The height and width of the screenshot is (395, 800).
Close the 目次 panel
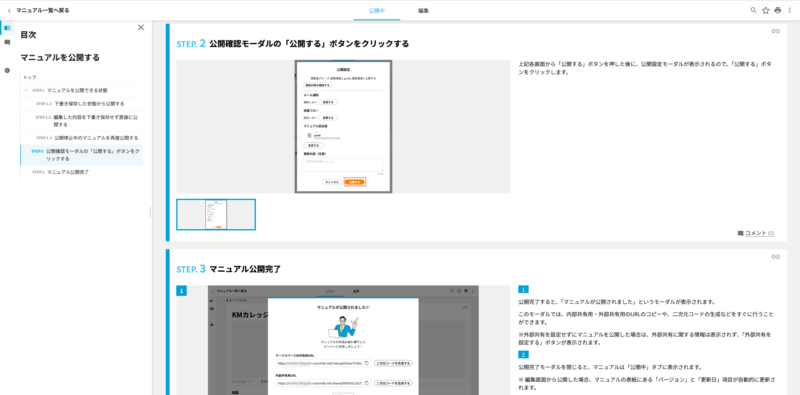coord(141,28)
